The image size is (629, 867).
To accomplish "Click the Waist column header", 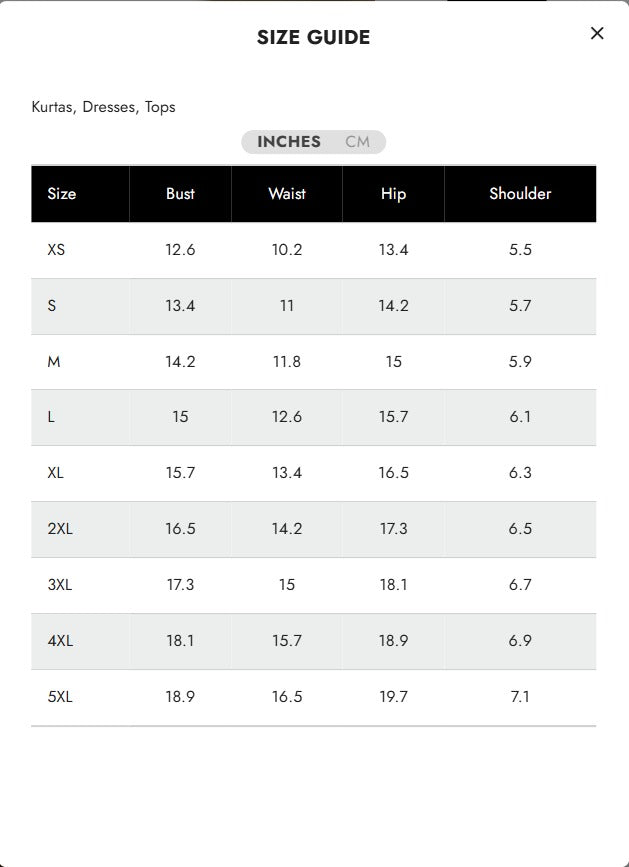I will pyautogui.click(x=287, y=194).
